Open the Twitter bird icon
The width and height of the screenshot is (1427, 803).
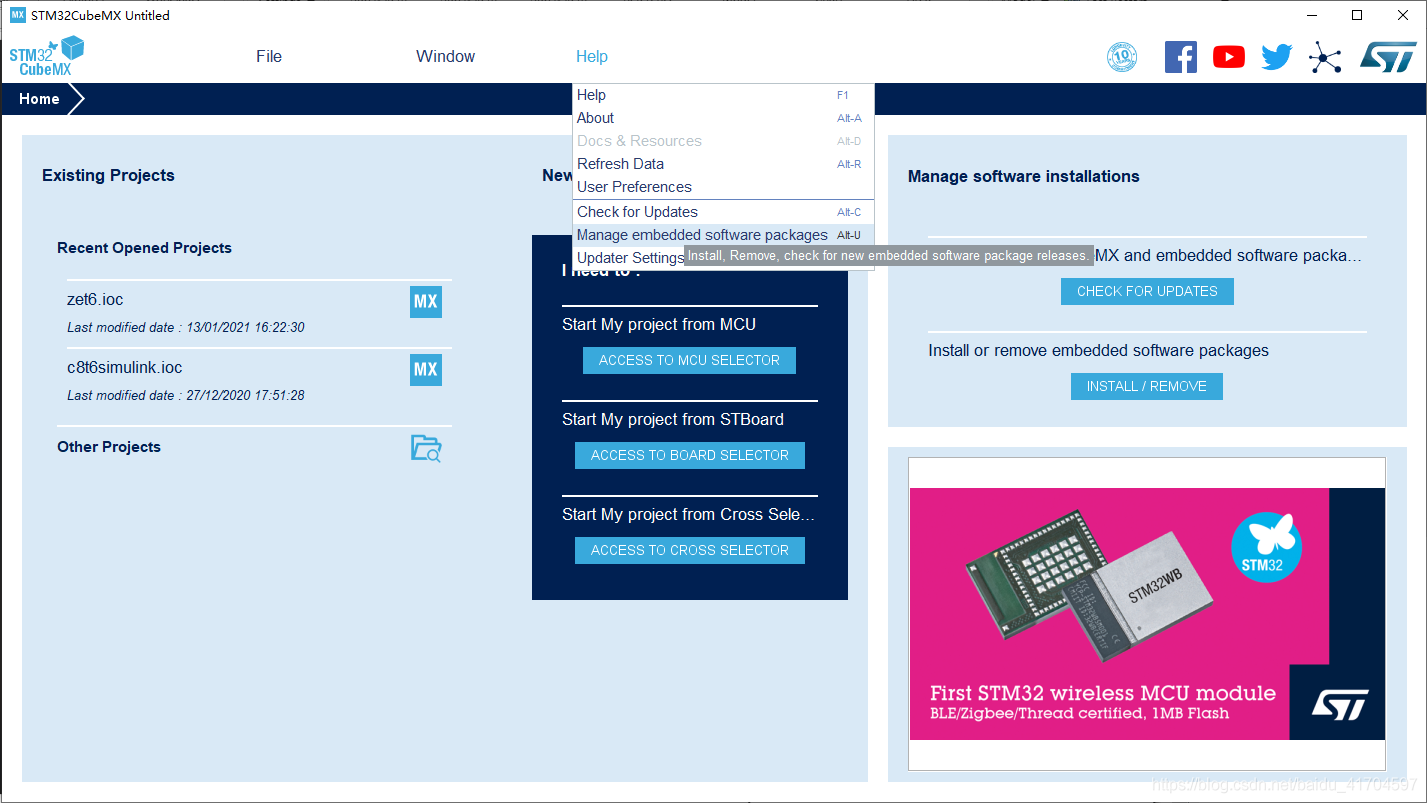[x=1276, y=57]
